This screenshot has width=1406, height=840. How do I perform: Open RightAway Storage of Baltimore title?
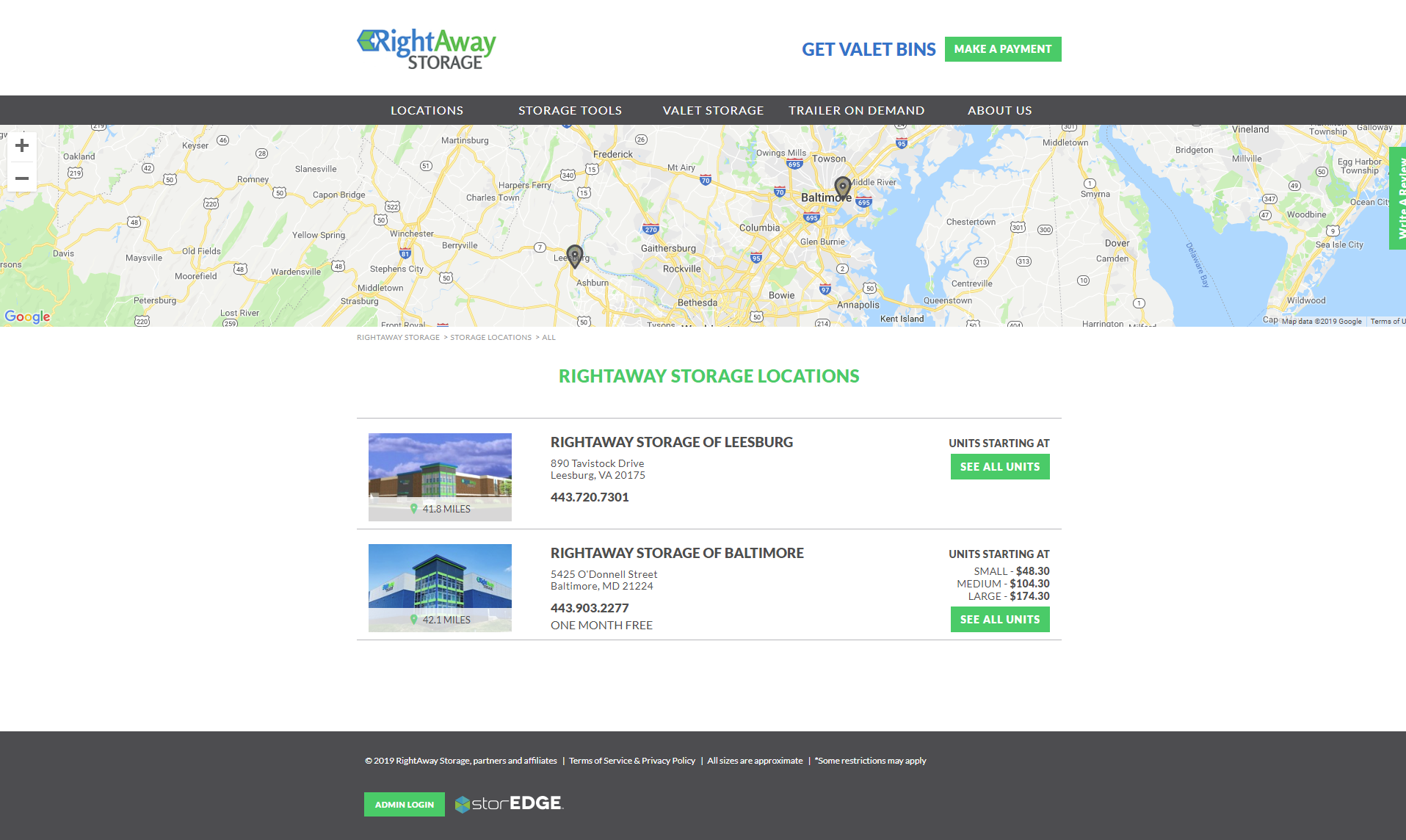pos(677,553)
